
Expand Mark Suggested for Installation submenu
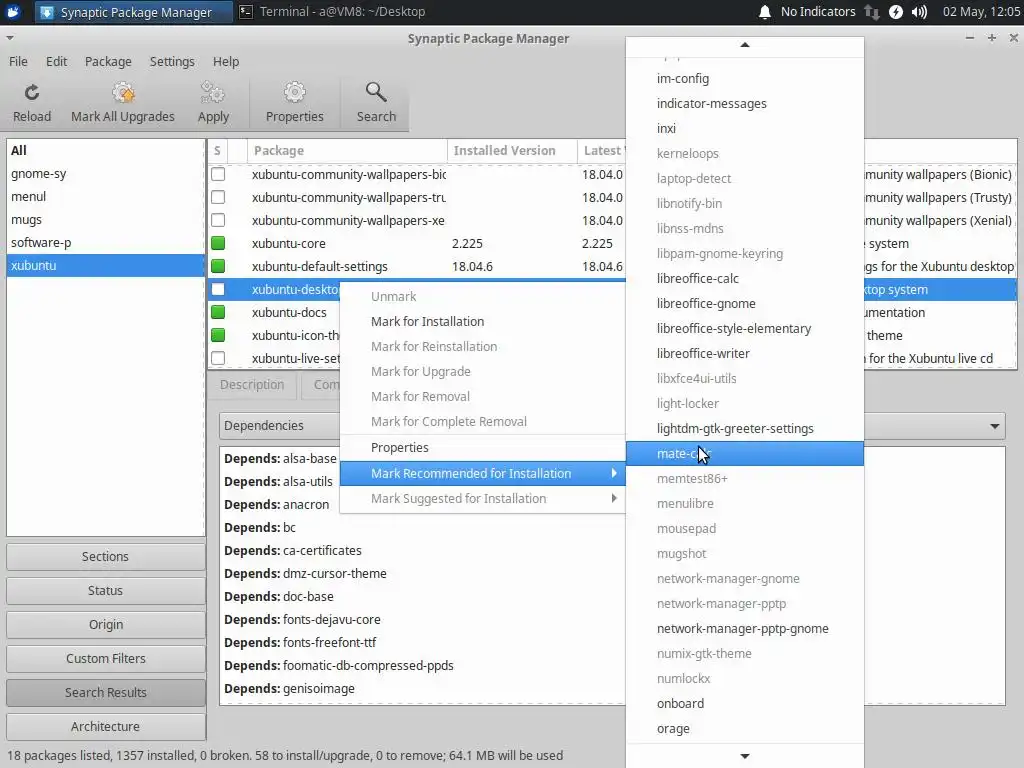pos(483,498)
